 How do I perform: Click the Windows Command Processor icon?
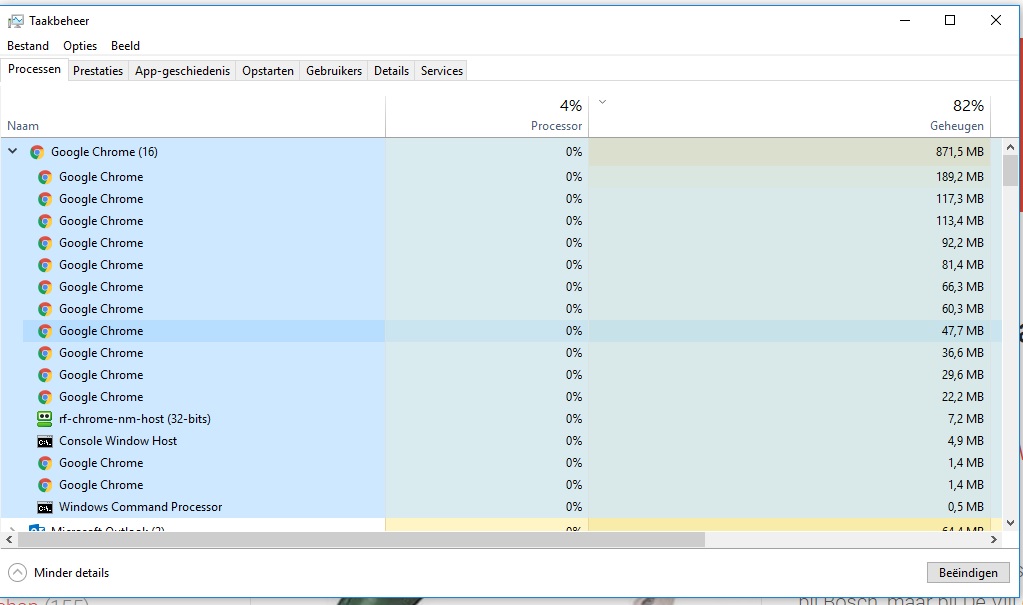coord(44,507)
